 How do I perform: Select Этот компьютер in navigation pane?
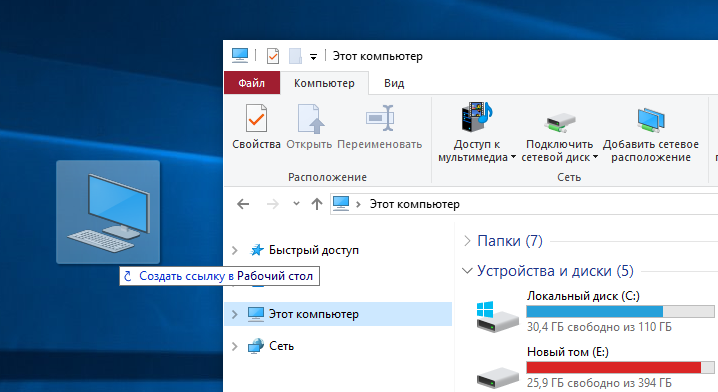coord(338,314)
